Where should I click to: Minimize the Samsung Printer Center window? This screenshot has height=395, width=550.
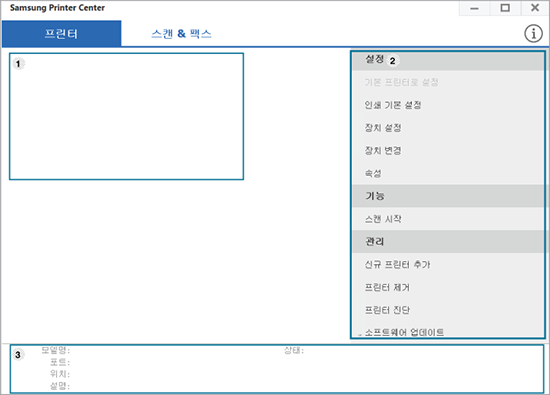pyautogui.click(x=474, y=8)
